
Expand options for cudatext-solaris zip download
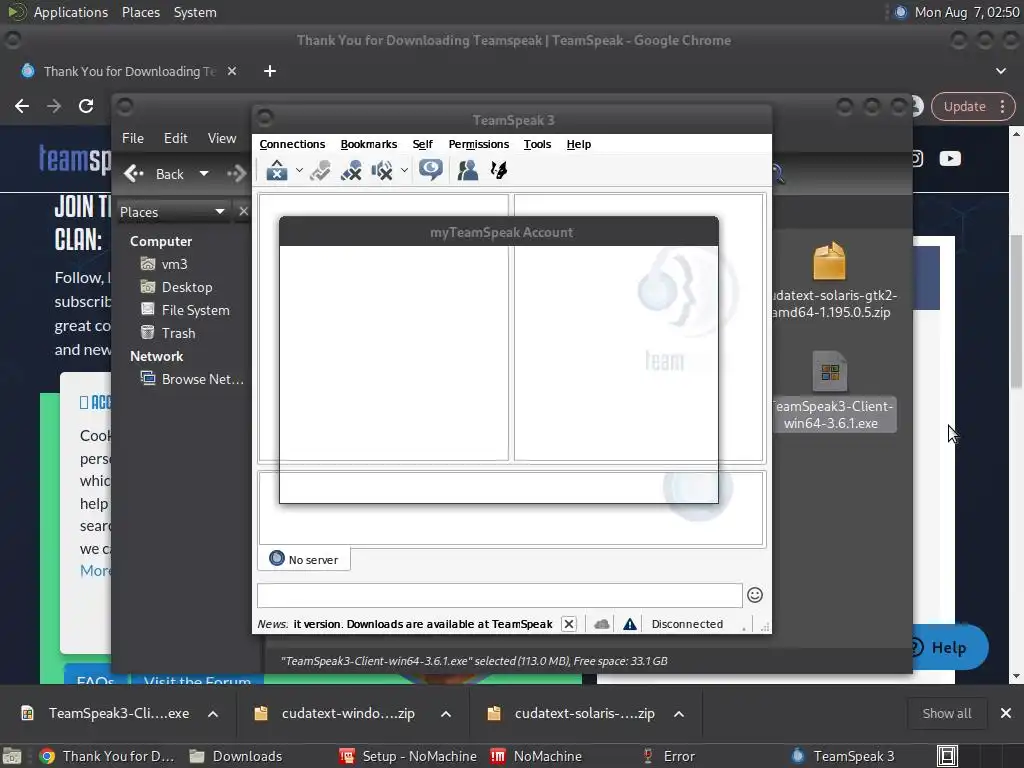(679, 714)
